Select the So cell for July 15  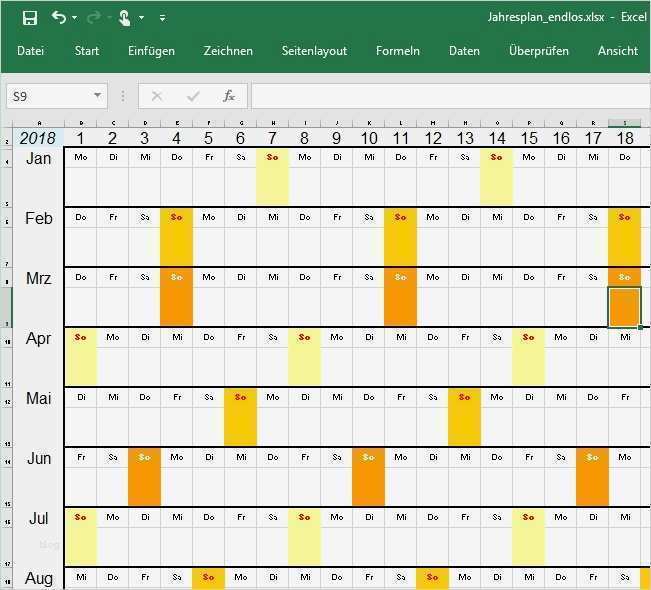click(529, 517)
